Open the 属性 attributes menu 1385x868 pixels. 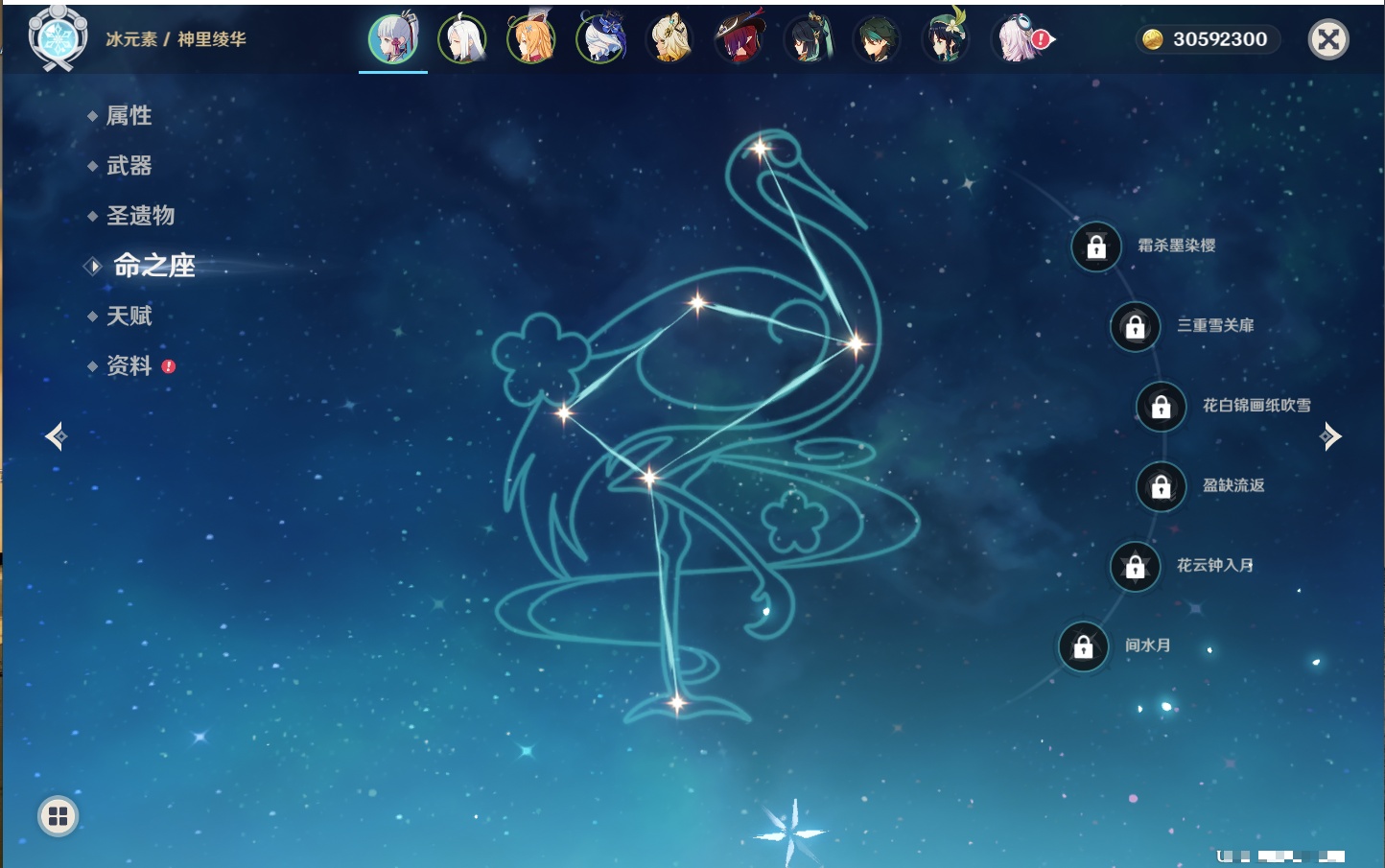[129, 116]
